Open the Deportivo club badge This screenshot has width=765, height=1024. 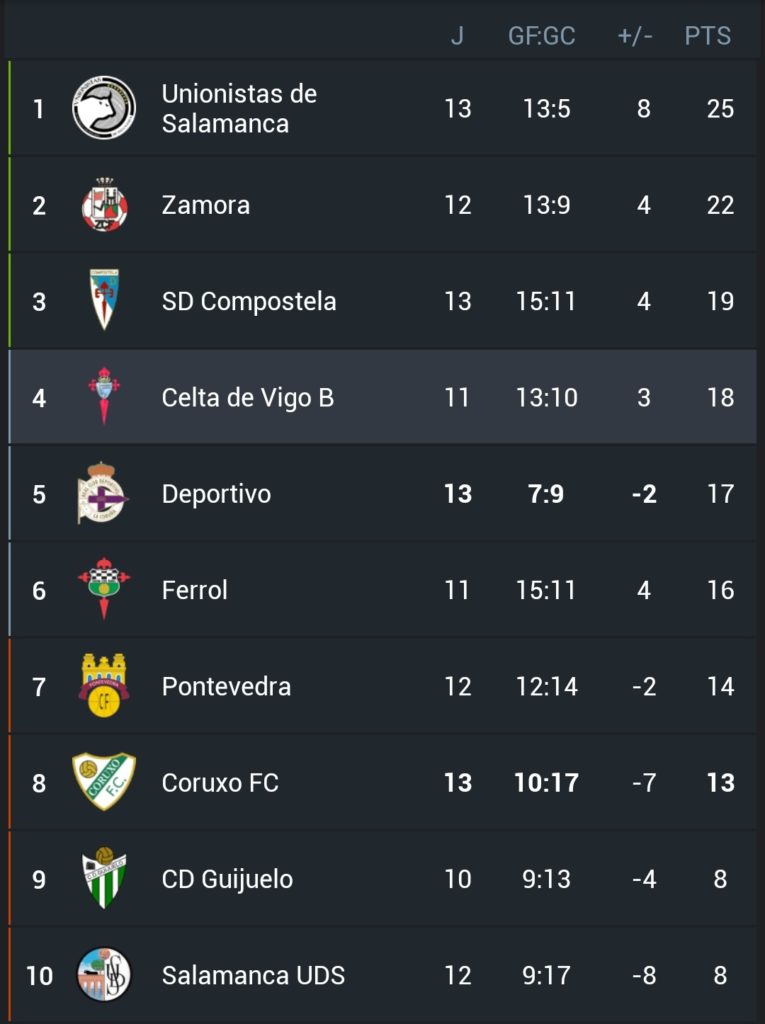pos(103,493)
